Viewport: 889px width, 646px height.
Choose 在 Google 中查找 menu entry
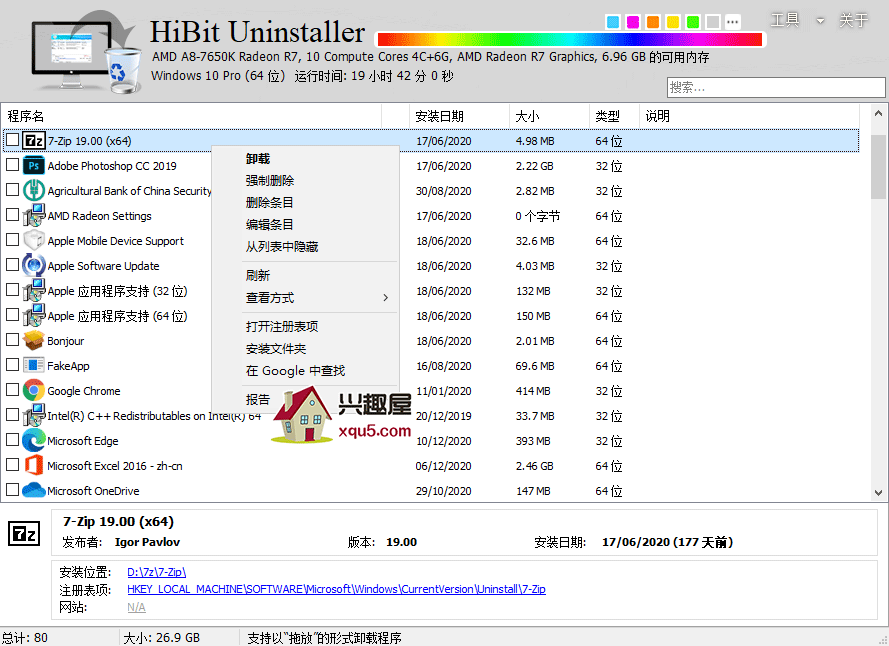click(x=305, y=371)
